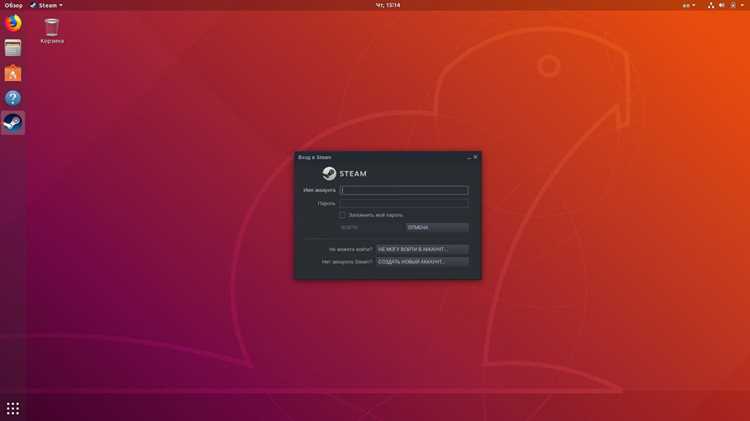Viewport: 750px width, 421px height.
Task: Open the keyboard language indicator dropdown
Action: point(689,5)
